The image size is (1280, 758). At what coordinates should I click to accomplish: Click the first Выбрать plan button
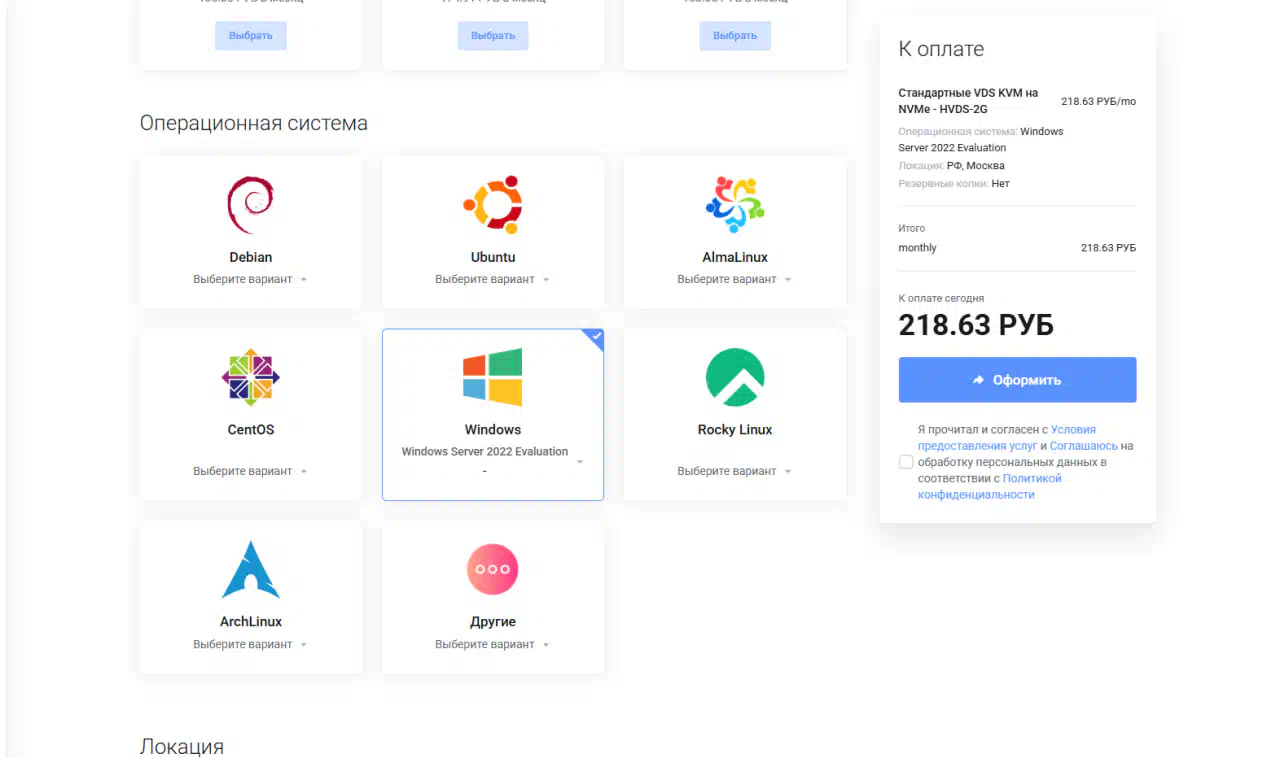[x=251, y=35]
